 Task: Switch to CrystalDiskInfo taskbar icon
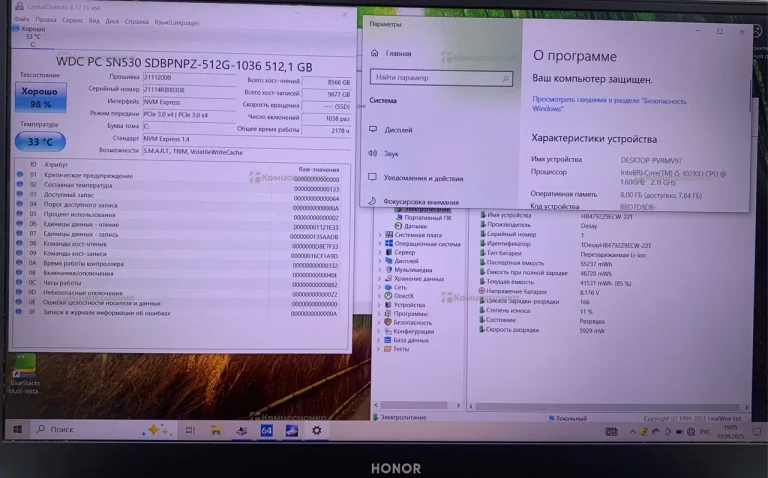tap(291, 430)
